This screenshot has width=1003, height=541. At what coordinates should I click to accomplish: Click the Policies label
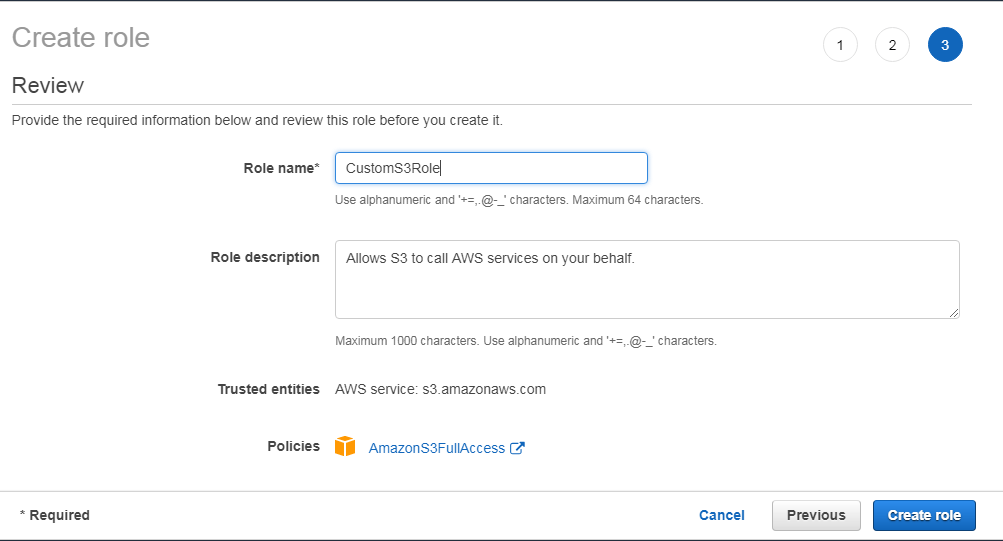[x=294, y=446]
